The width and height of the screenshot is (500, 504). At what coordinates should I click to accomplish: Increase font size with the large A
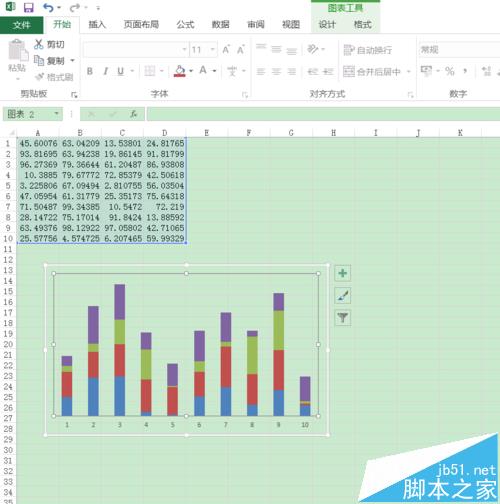[x=226, y=50]
